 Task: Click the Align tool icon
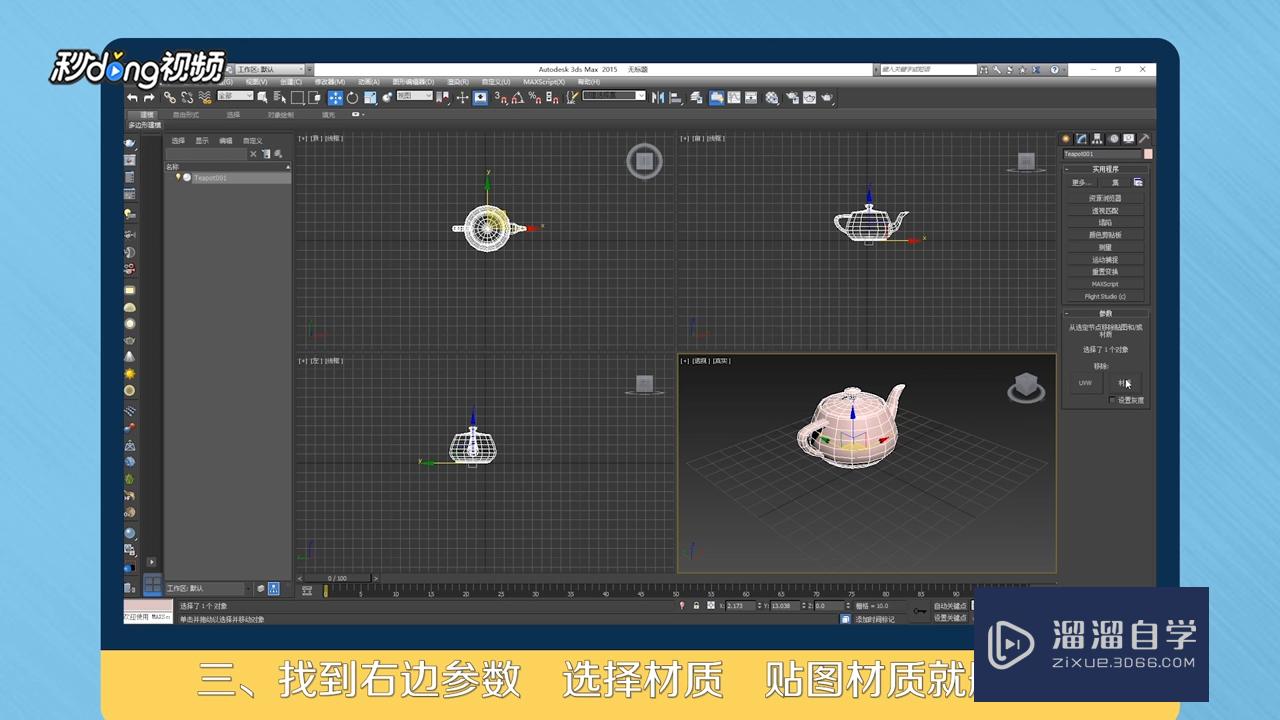[676, 97]
